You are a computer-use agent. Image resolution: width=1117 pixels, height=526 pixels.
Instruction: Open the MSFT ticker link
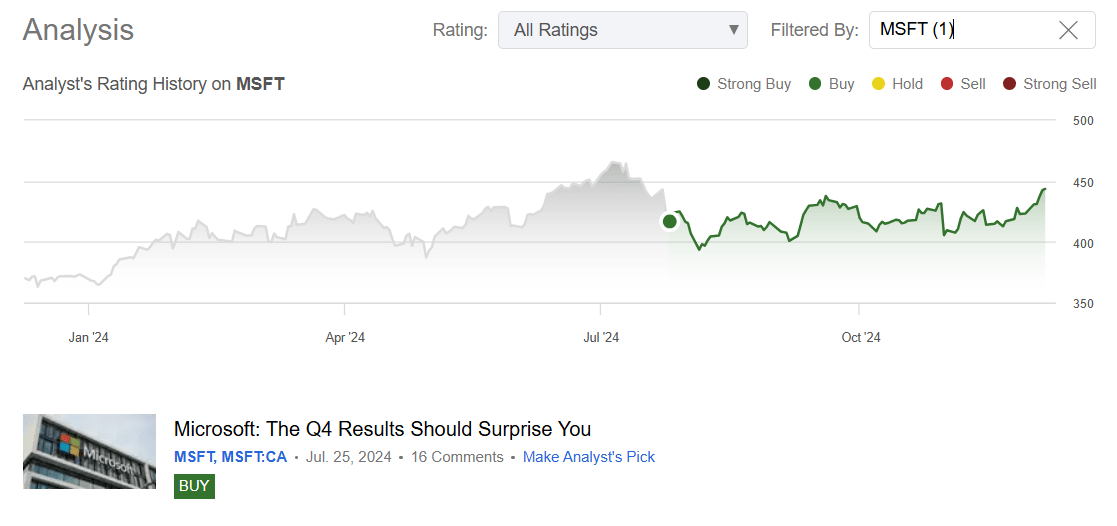click(x=193, y=457)
